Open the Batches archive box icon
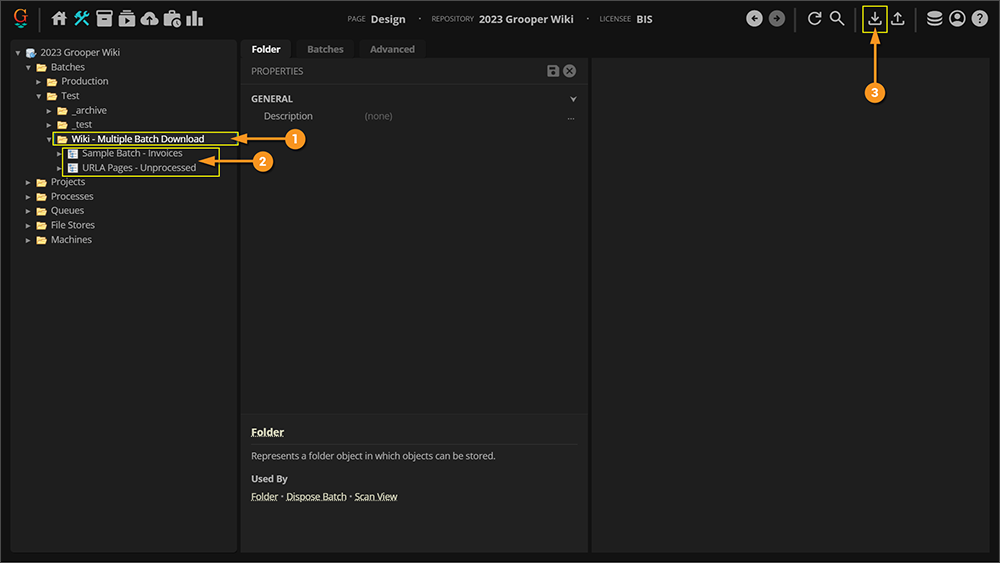Viewport: 1000px width, 563px height. (x=104, y=18)
